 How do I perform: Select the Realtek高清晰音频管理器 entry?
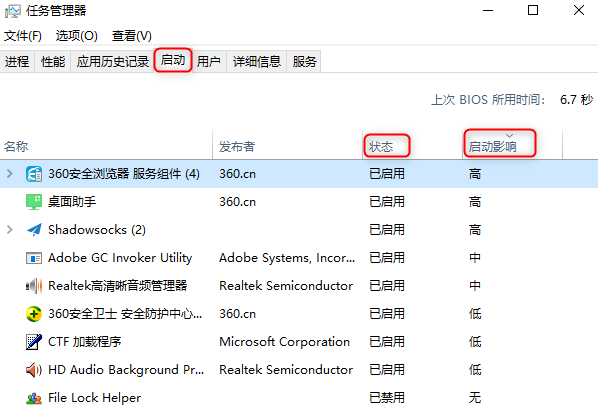point(117,286)
